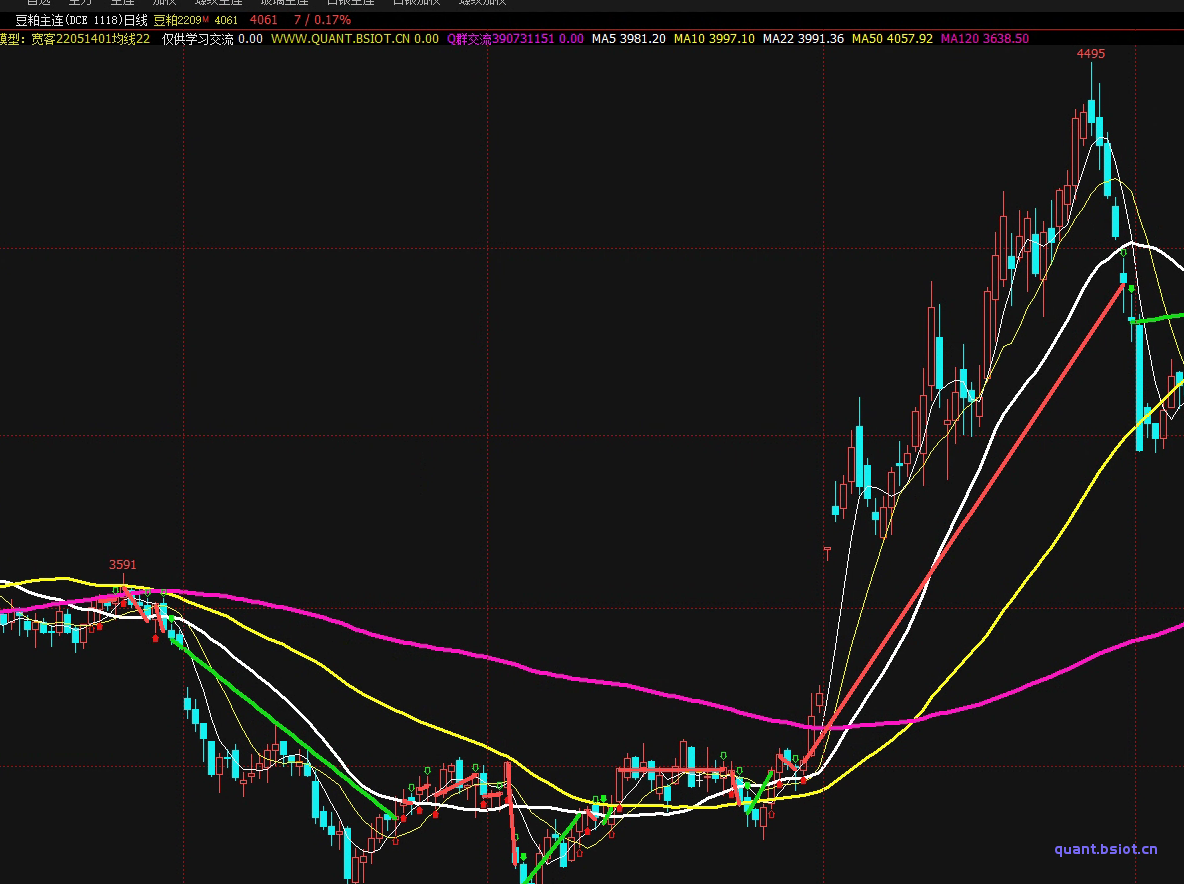Screen dimensions: 1184x884
Task: Open the WWW.QUANT.BSIOT.CN link in header
Action: coord(354,39)
